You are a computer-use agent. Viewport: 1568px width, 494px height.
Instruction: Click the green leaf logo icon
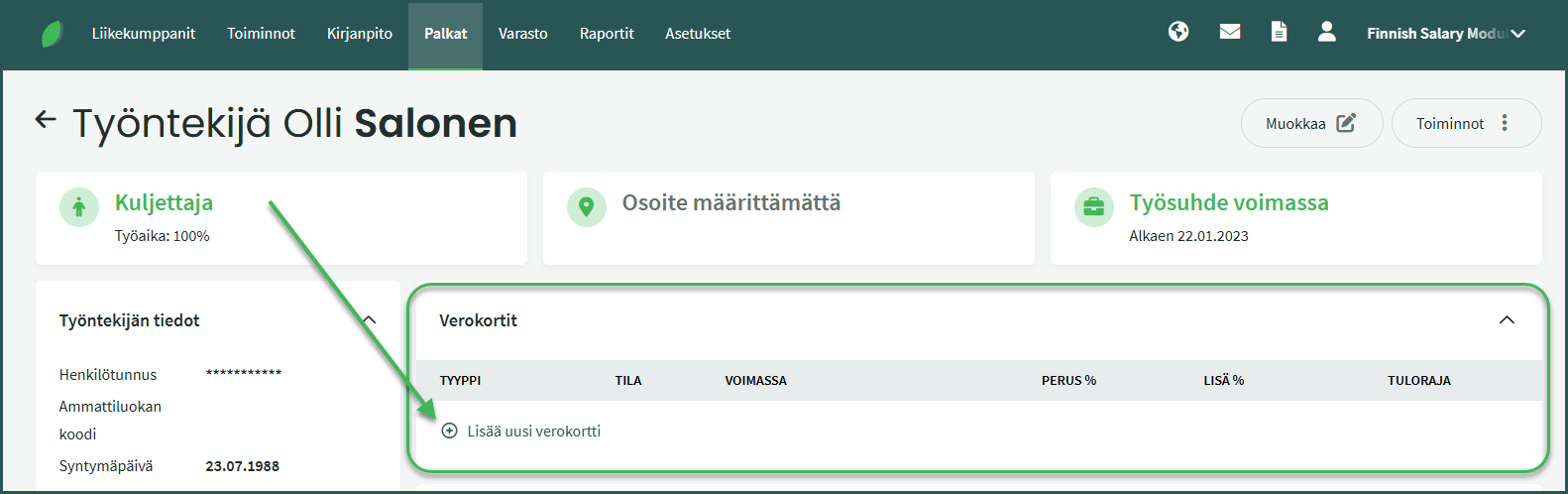point(52,34)
